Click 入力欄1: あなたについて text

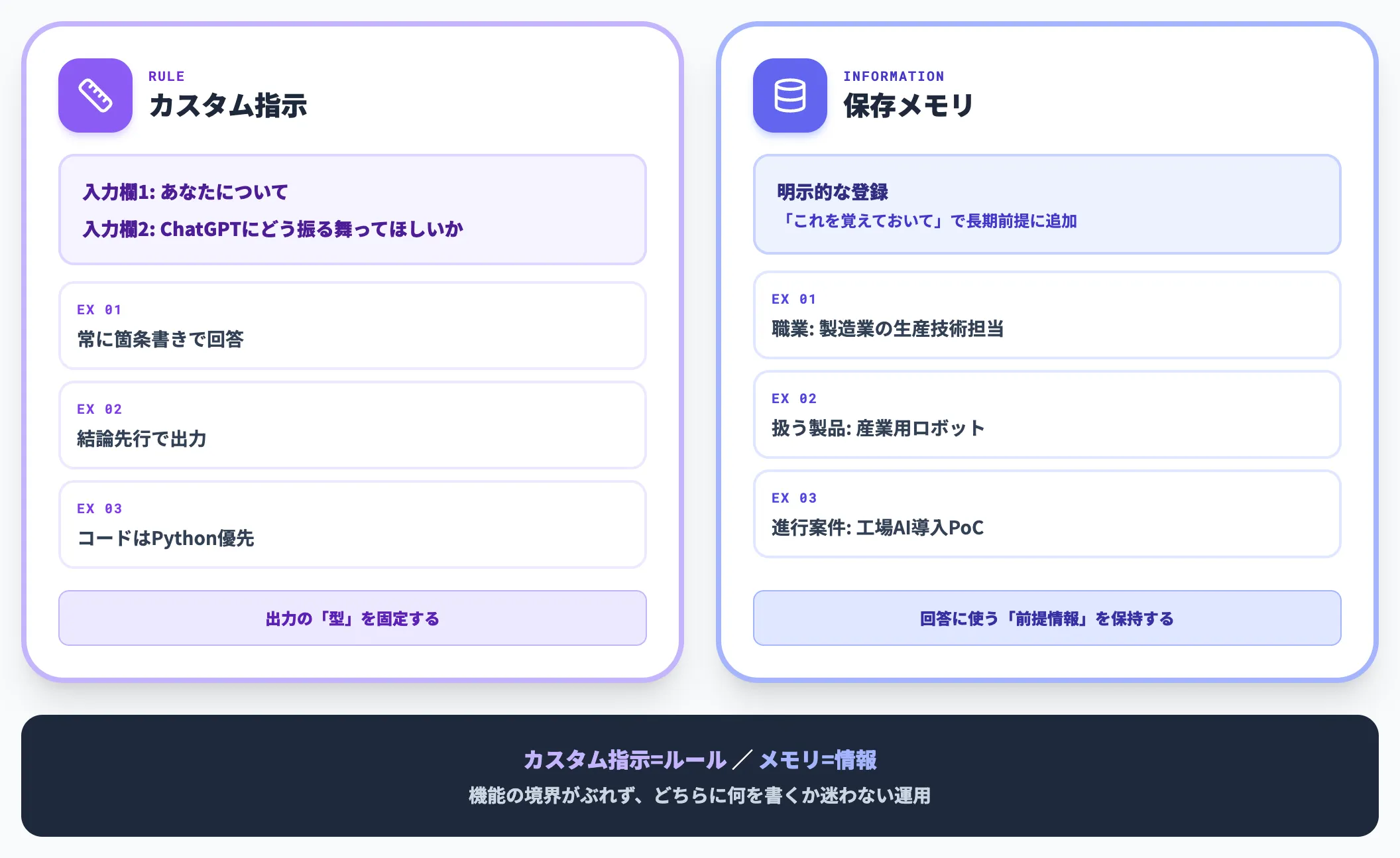185,192
